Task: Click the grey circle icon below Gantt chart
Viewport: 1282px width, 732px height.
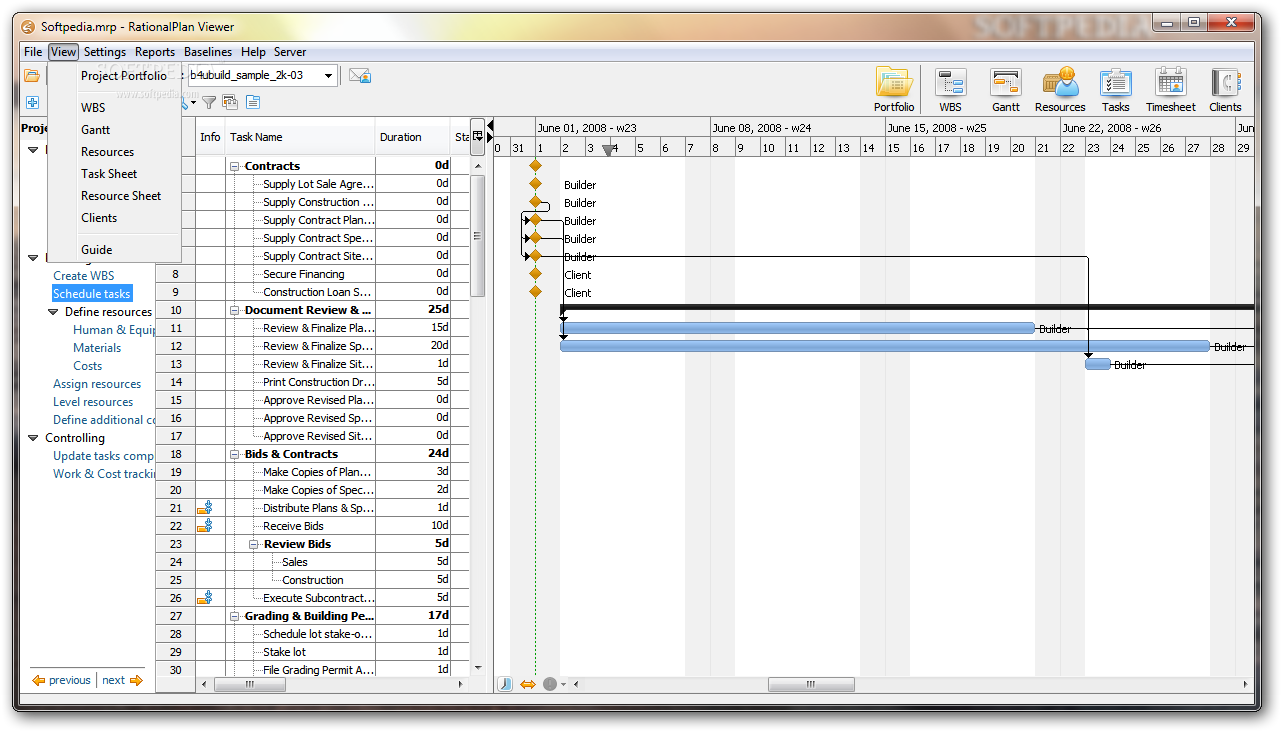Action: [549, 684]
